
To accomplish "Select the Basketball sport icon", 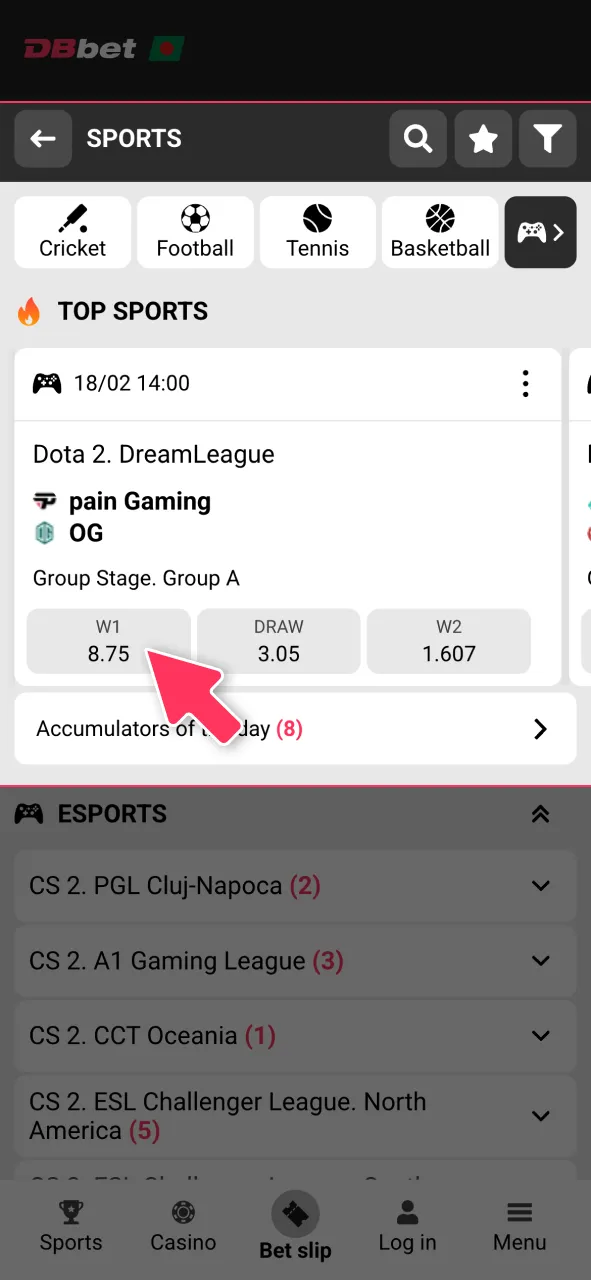I will [439, 232].
